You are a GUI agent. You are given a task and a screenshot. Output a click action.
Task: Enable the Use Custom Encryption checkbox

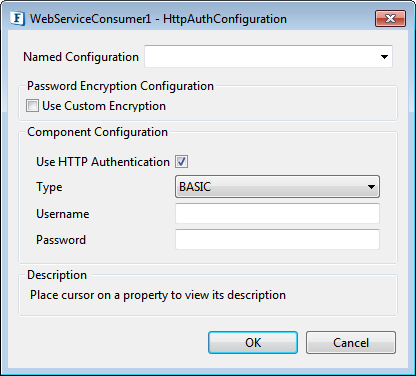pyautogui.click(x=32, y=106)
